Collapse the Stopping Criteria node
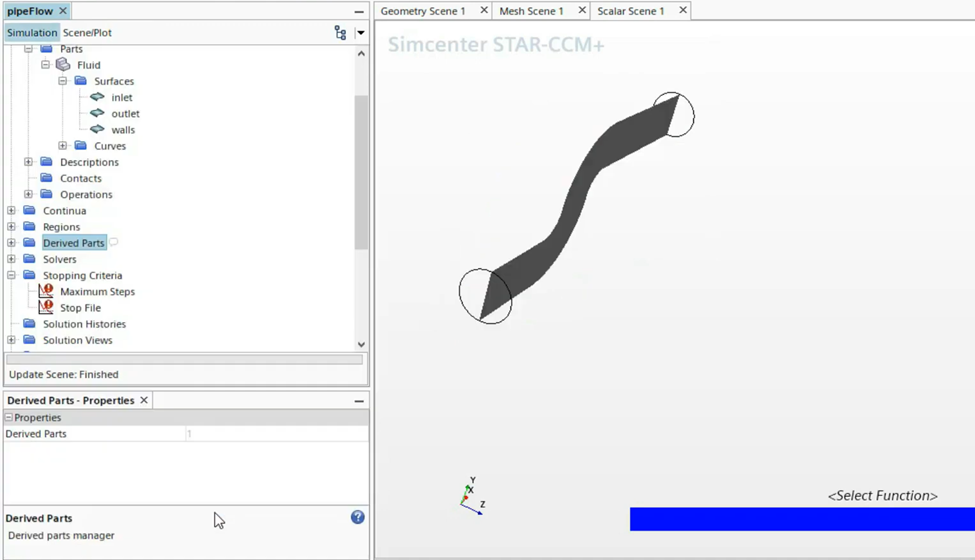The width and height of the screenshot is (975, 560). point(11,275)
